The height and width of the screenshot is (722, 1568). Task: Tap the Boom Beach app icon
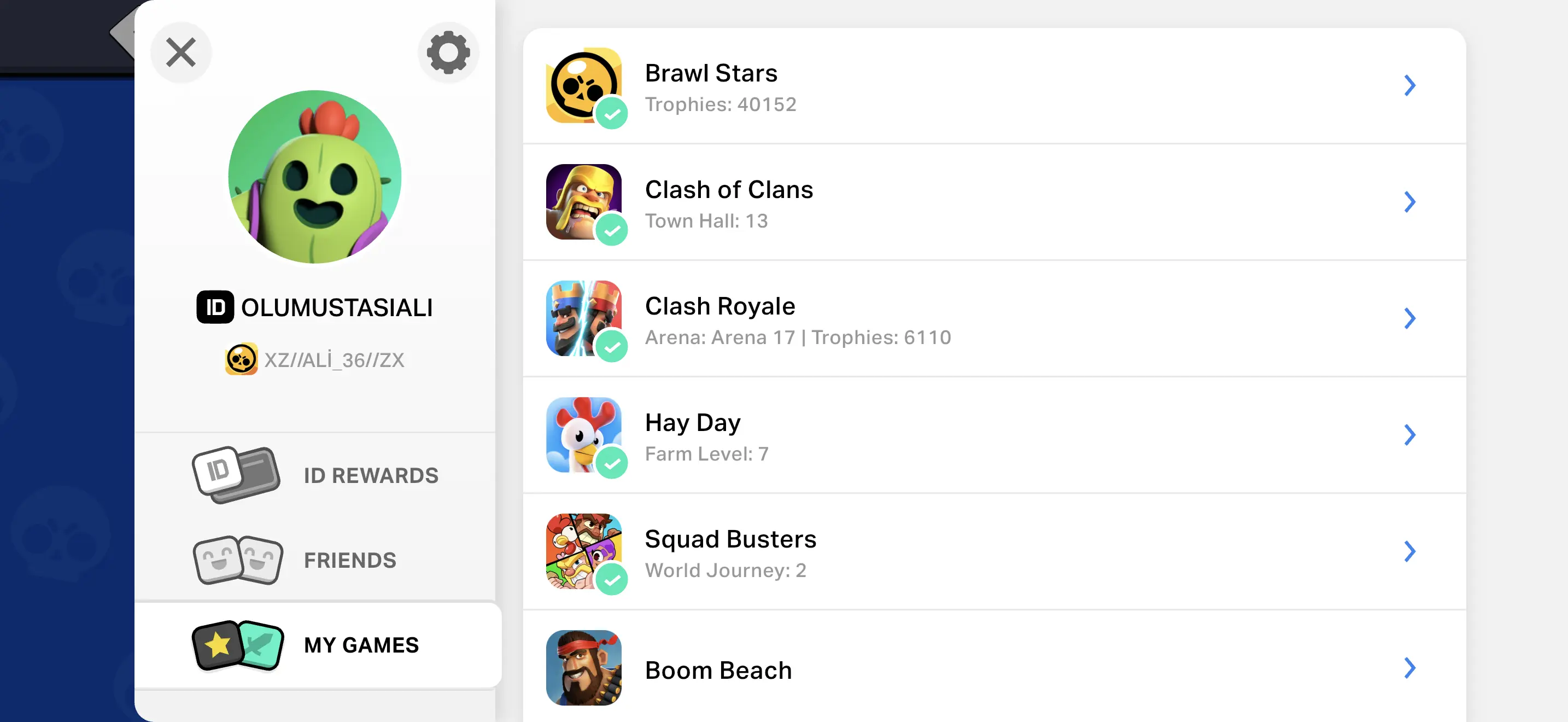click(582, 667)
